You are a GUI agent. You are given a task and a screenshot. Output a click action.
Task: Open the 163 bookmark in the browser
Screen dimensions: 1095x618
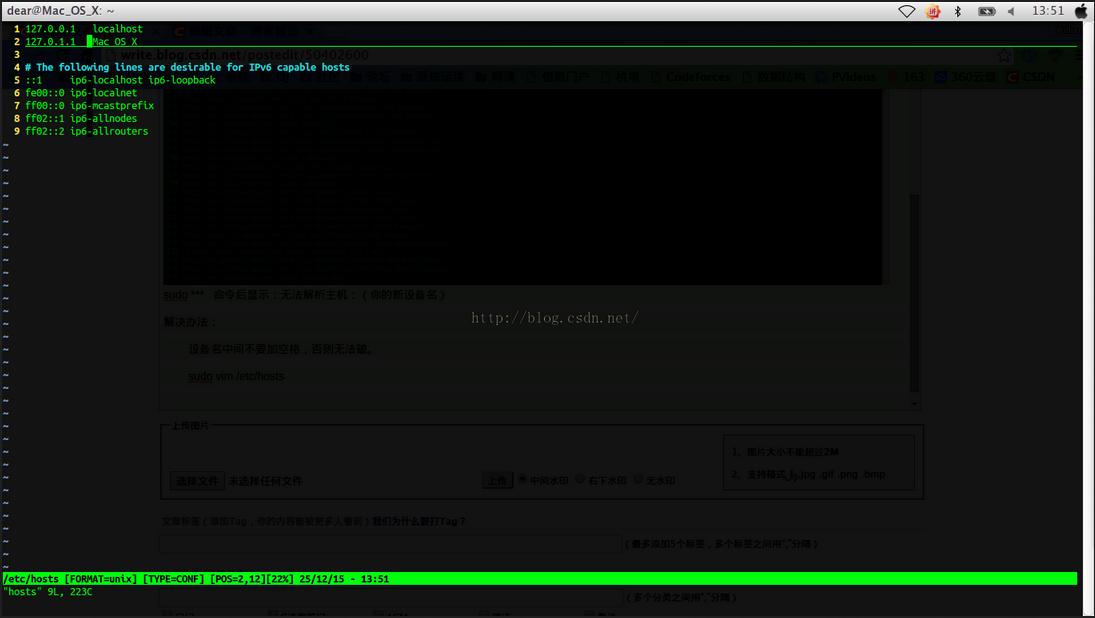pos(906,77)
